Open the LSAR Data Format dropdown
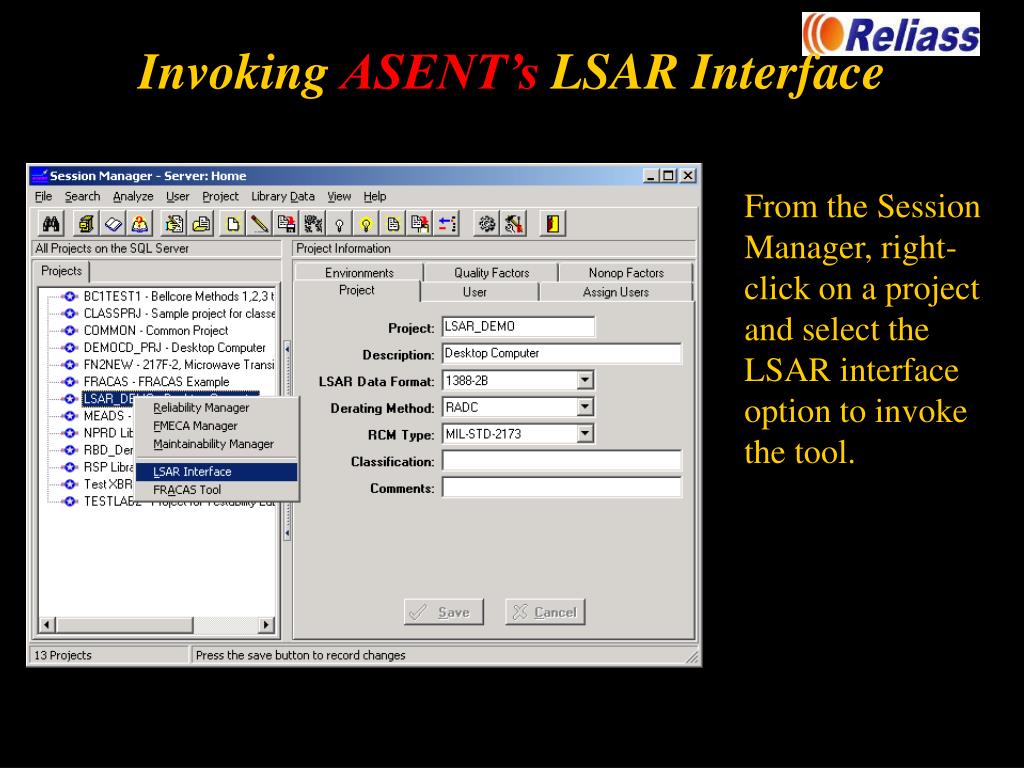Viewport: 1024px width, 768px height. click(x=585, y=380)
